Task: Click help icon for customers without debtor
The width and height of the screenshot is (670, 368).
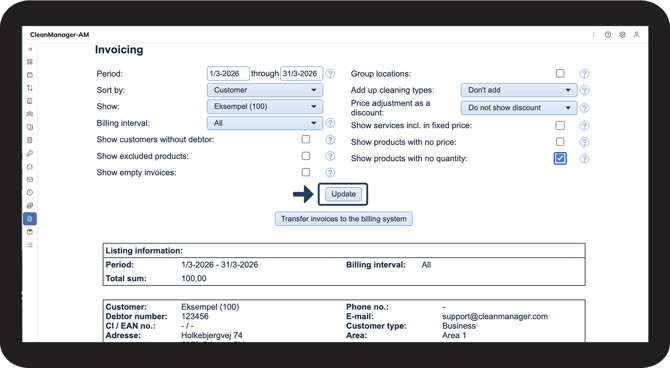Action: pos(330,140)
